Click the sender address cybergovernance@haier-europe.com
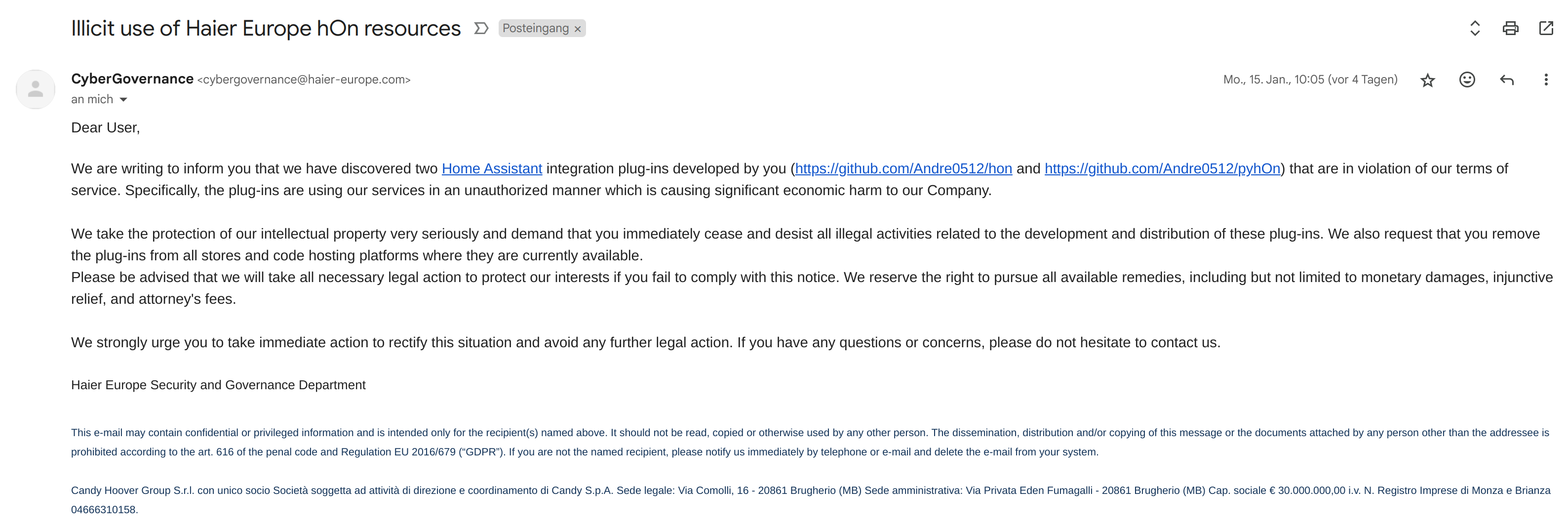Viewport: 1568px width, 529px height. pos(304,80)
